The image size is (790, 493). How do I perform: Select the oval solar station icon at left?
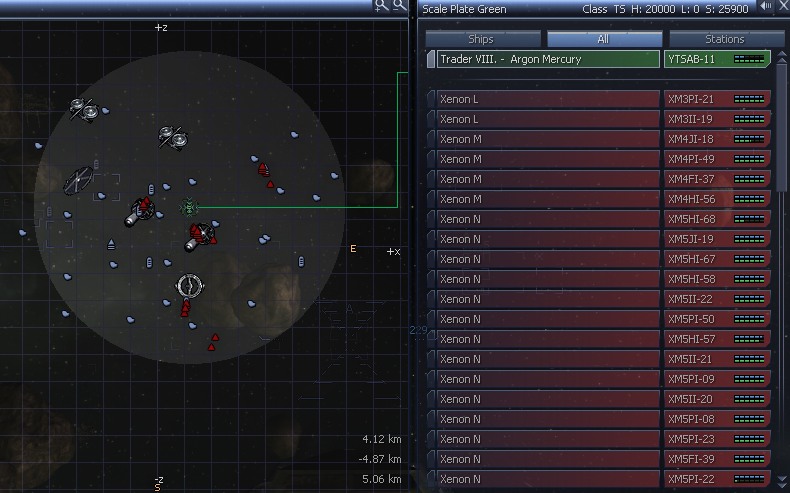[x=78, y=181]
